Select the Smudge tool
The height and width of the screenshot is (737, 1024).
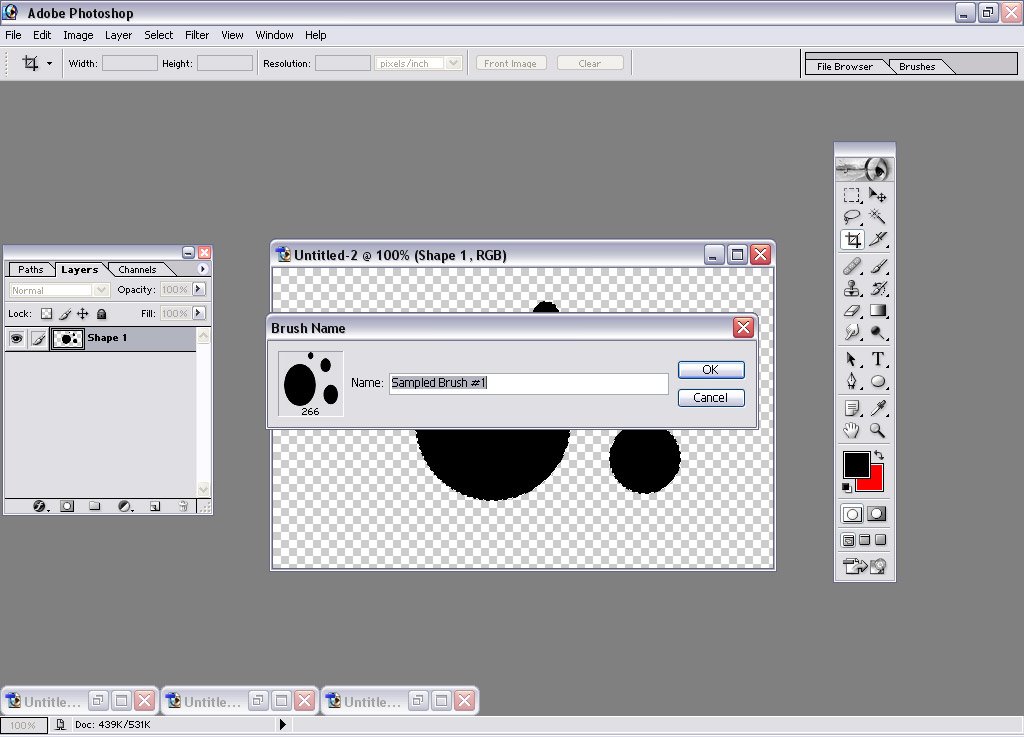[x=852, y=333]
